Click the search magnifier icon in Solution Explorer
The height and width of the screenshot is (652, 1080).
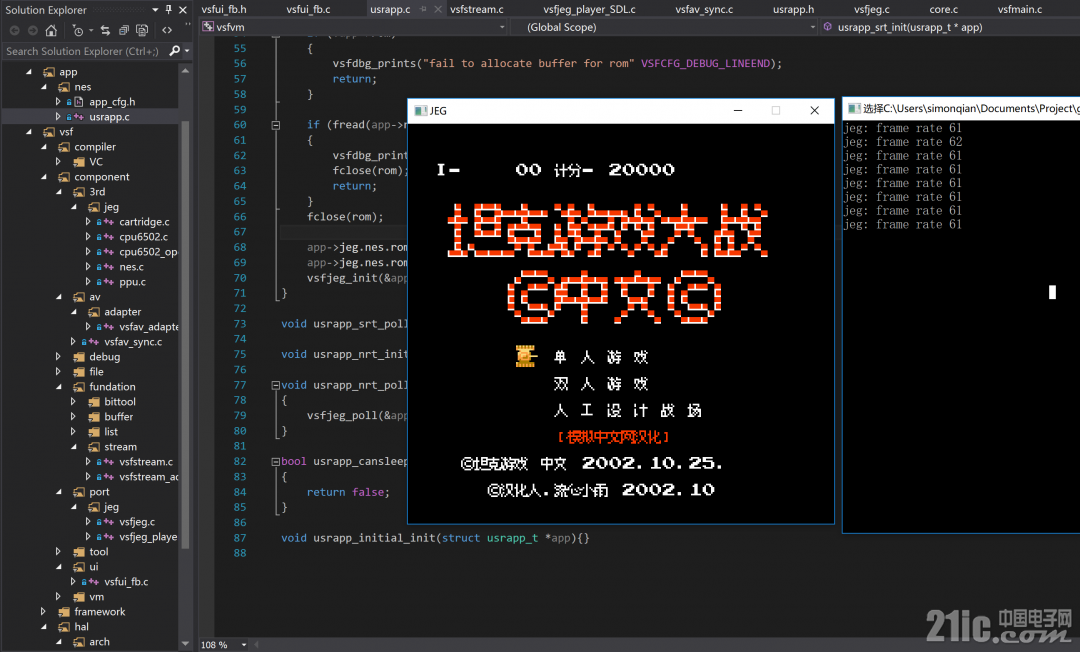point(174,51)
